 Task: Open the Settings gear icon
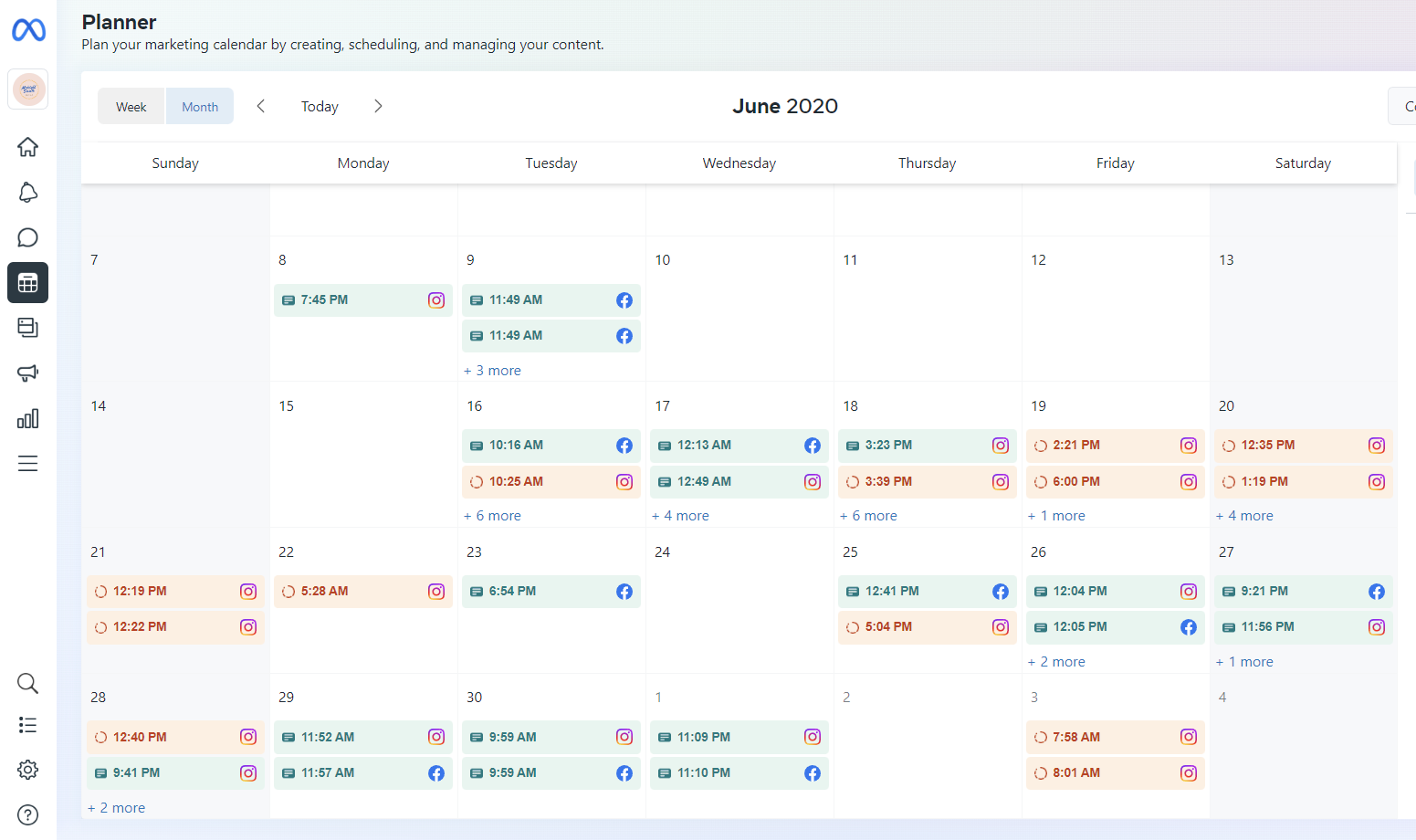coord(28,770)
